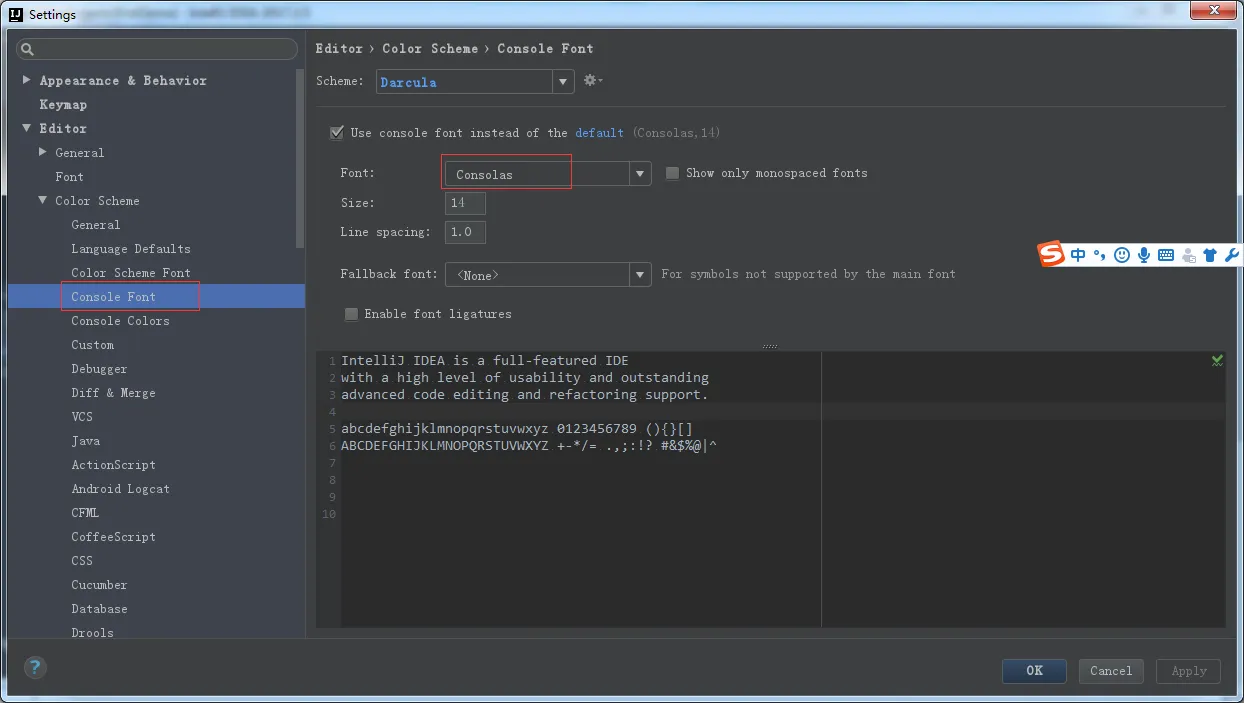The height and width of the screenshot is (703, 1244).
Task: Click line 1 'IntelliJ IDEA is a full-featured IDE'
Action: (x=485, y=360)
